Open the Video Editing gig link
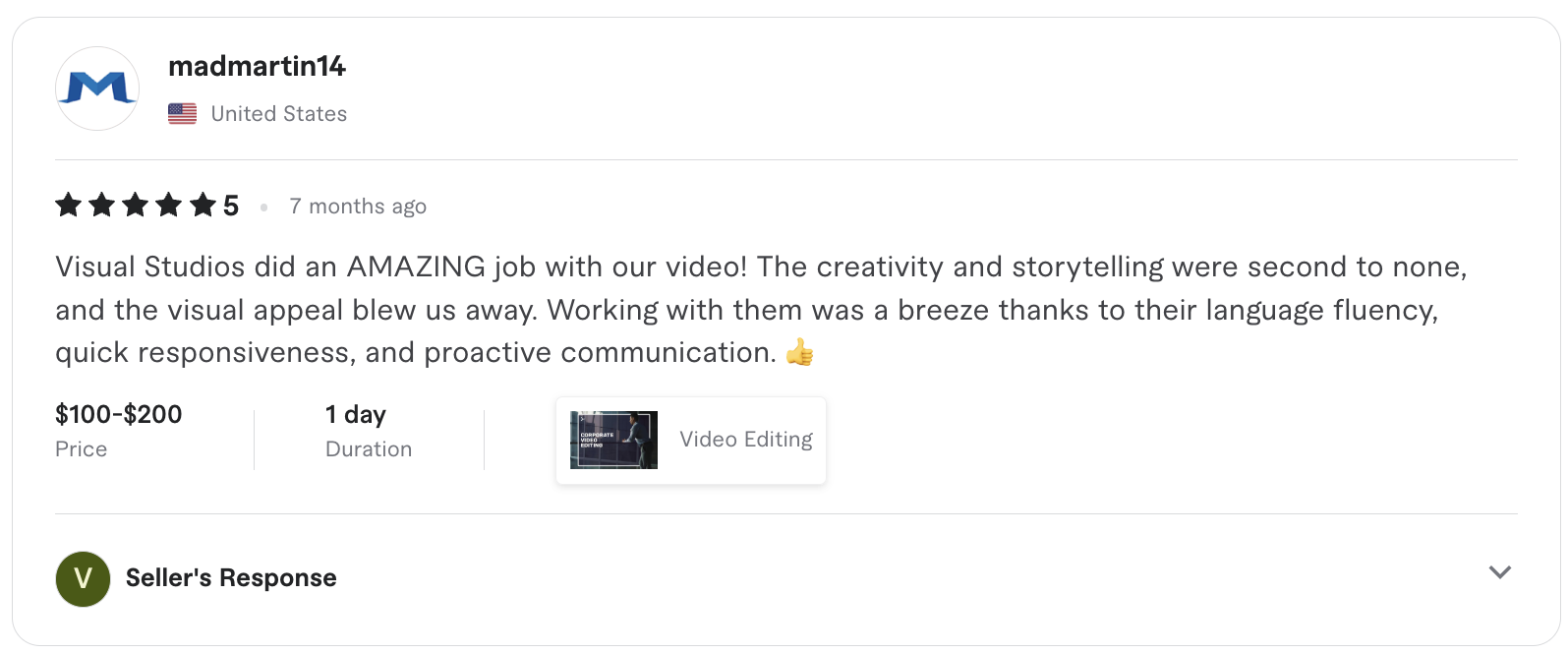Image resolution: width=1568 pixels, height=654 pixels. pos(746,440)
